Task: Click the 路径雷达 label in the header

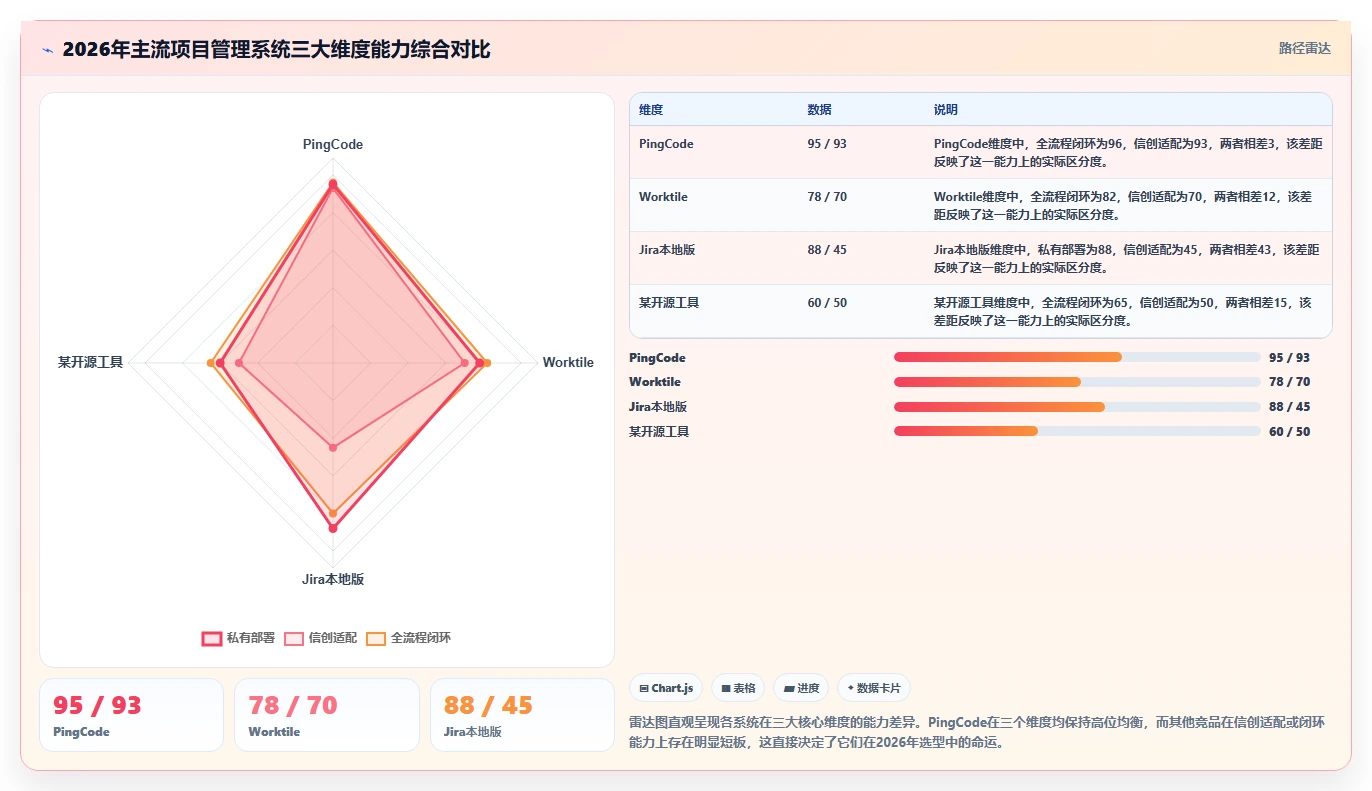Action: pyautogui.click(x=1304, y=48)
